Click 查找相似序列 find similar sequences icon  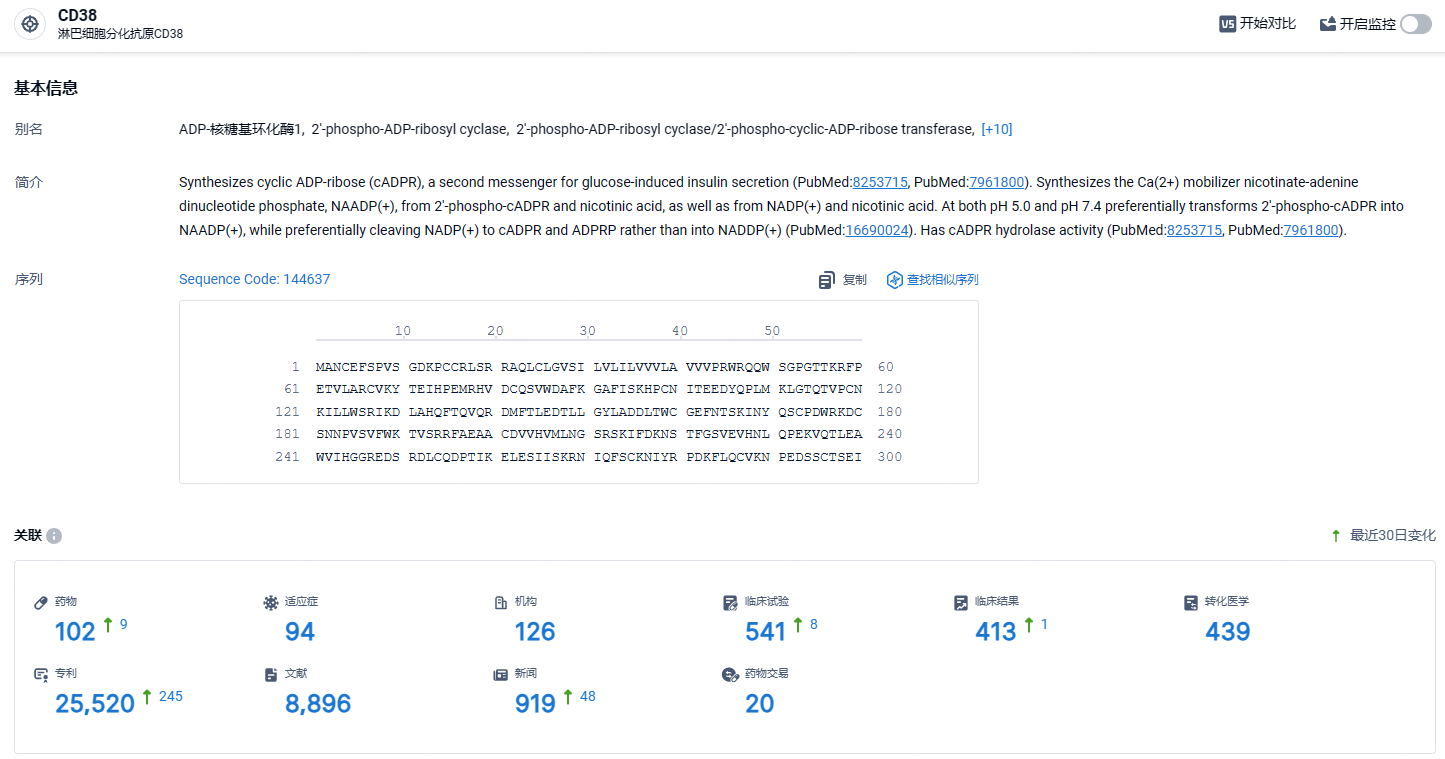tap(895, 280)
